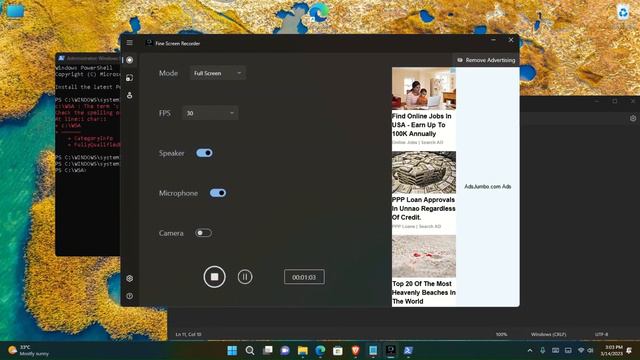The image size is (640, 360).
Task: Minimize the Fine Screen Recorder window
Action: tap(493, 40)
